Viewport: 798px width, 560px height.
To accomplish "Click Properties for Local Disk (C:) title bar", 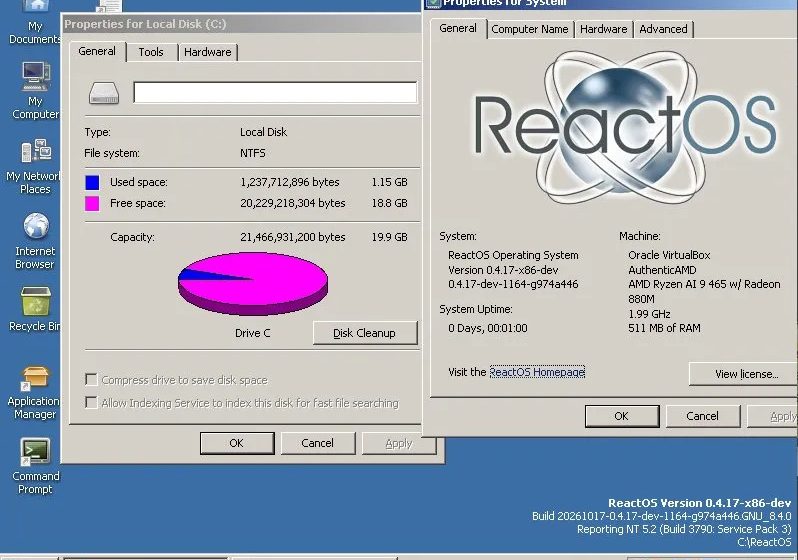I will tap(242, 24).
